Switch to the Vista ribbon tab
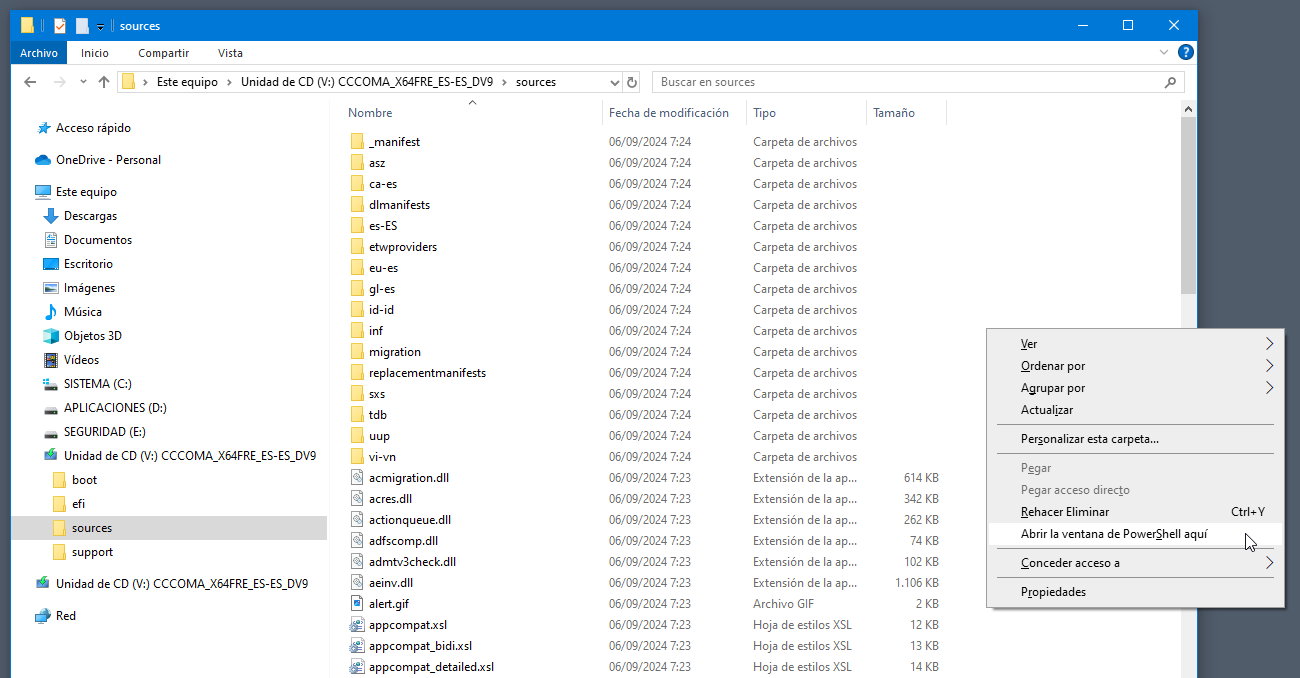The width and height of the screenshot is (1300, 678). point(230,53)
